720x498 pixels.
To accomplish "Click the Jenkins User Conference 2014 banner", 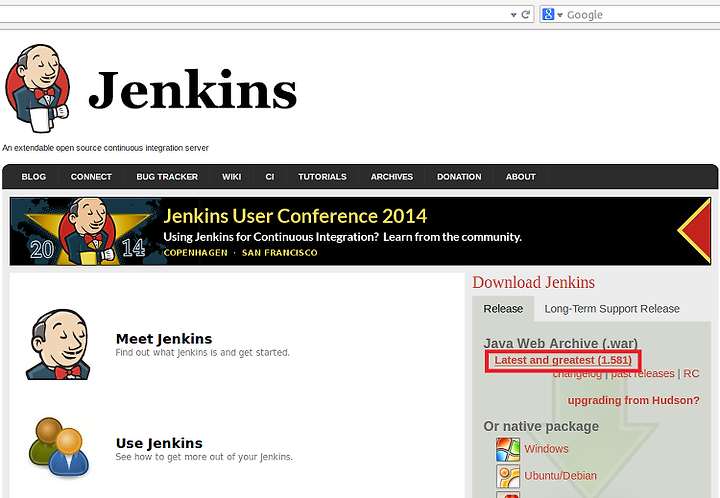I will 360,231.
